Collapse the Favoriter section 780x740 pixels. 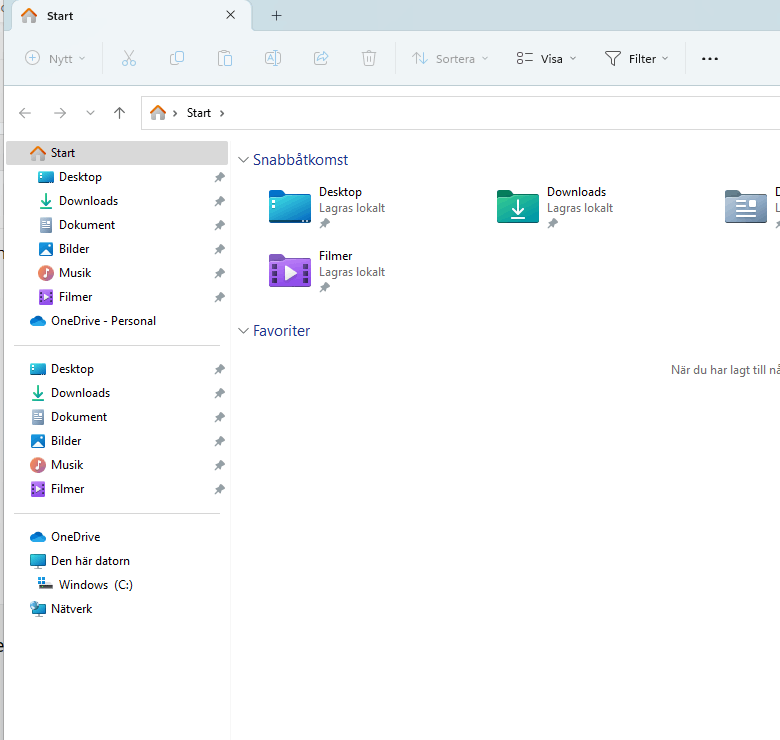243,331
